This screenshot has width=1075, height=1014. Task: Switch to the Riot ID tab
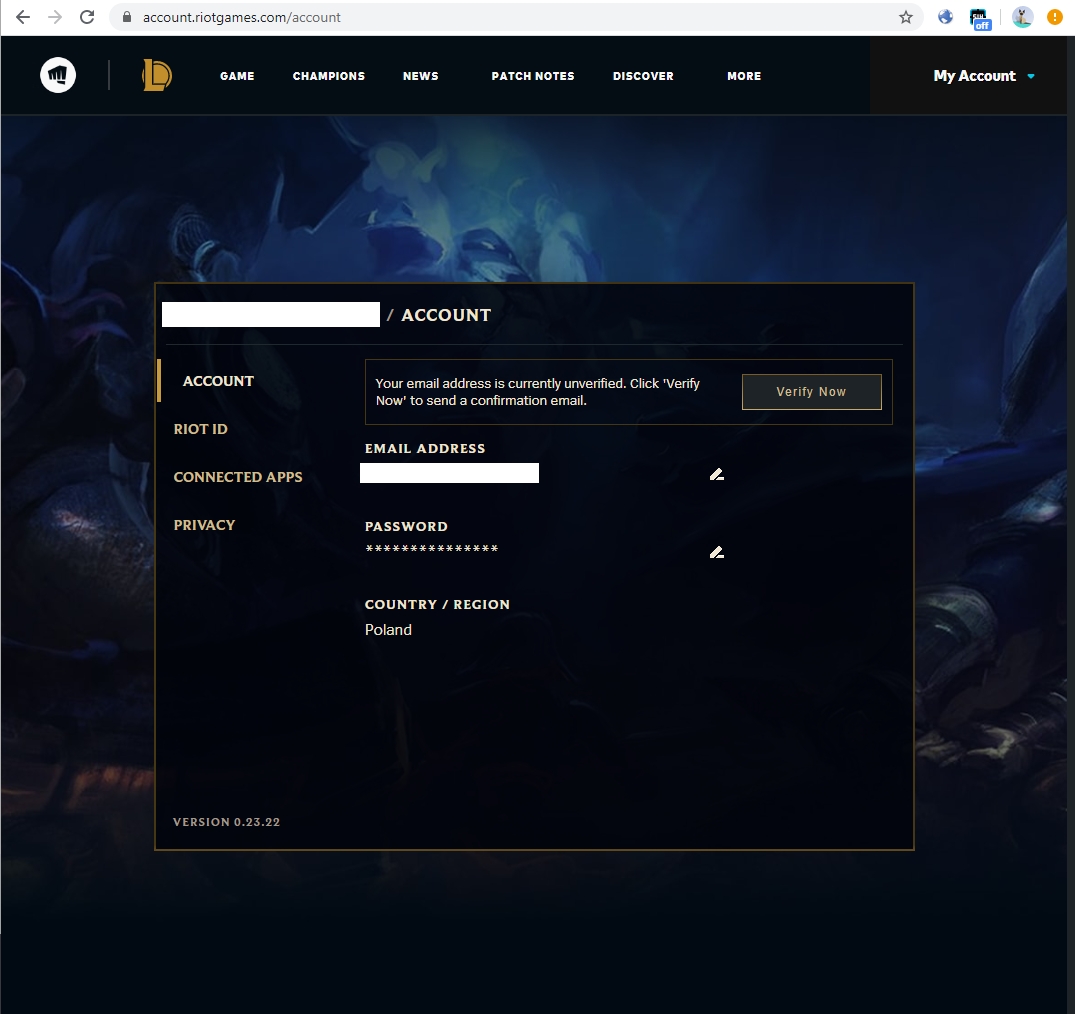point(201,429)
